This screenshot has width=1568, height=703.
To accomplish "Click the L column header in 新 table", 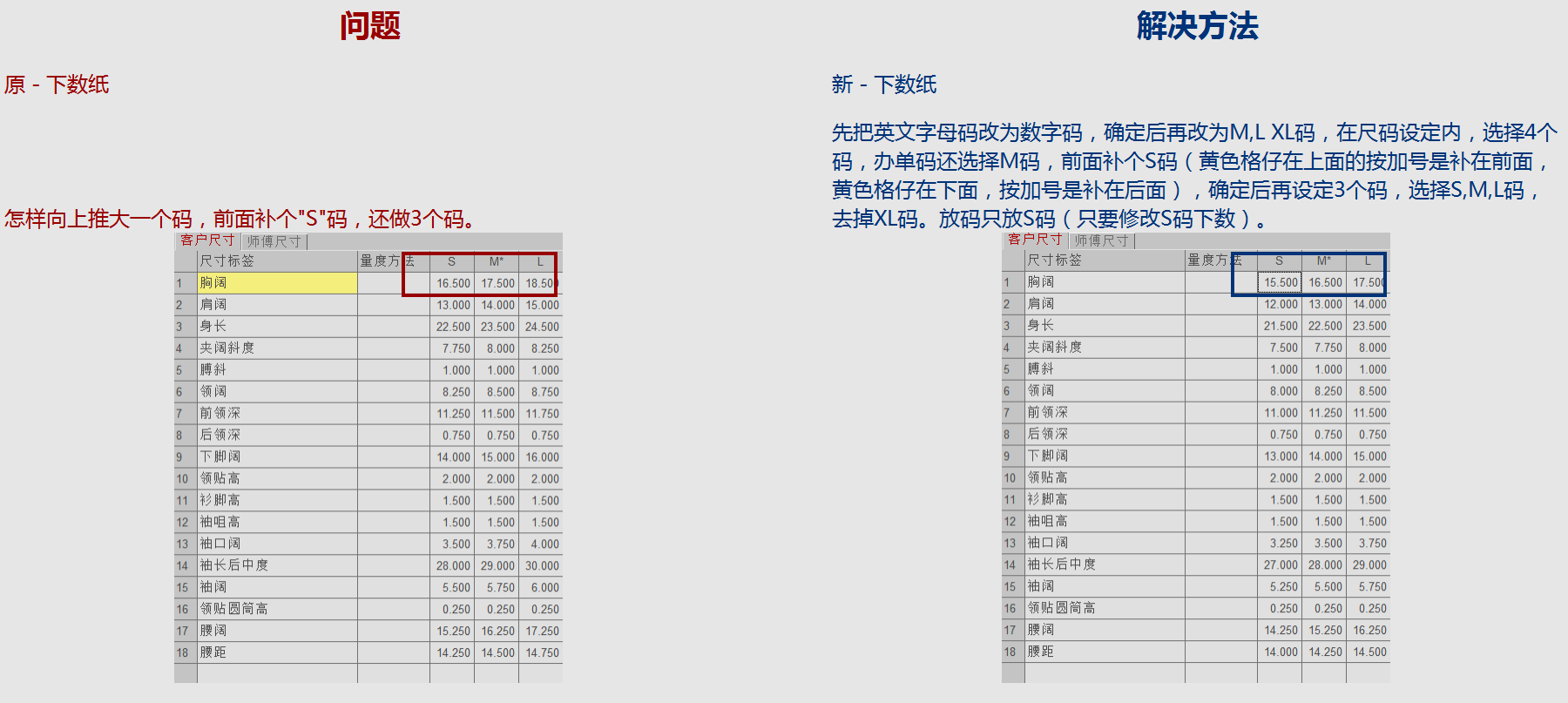I will point(1368,260).
